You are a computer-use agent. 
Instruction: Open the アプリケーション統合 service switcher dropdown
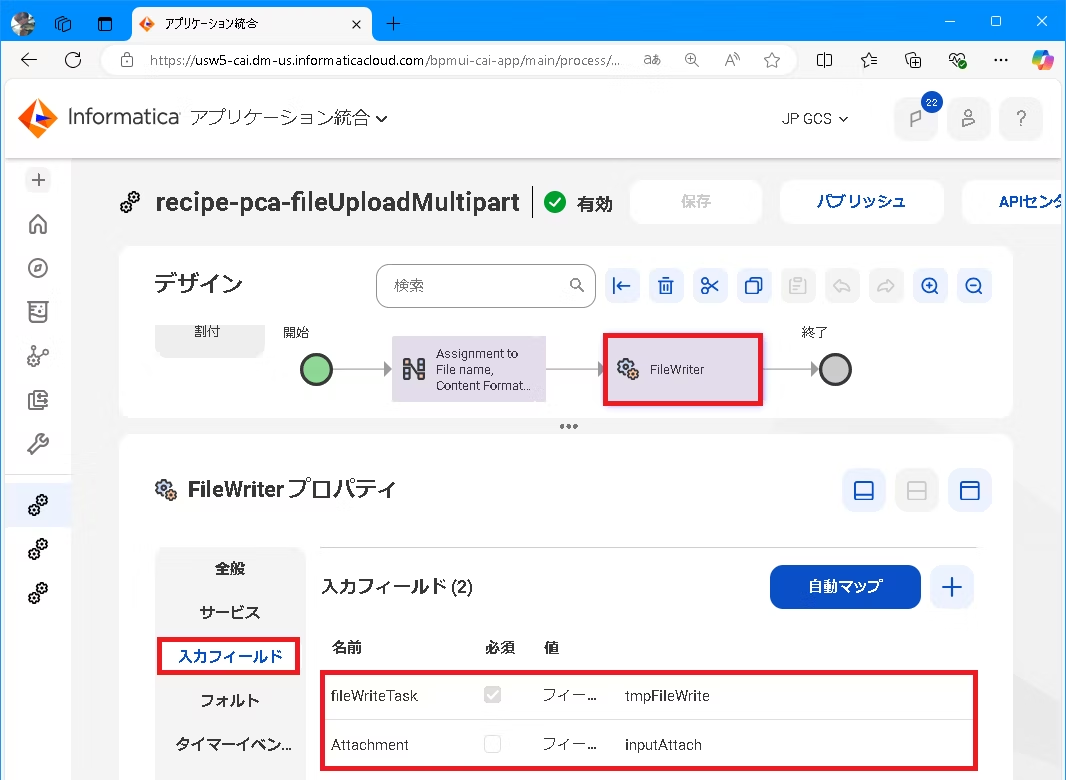pyautogui.click(x=288, y=118)
